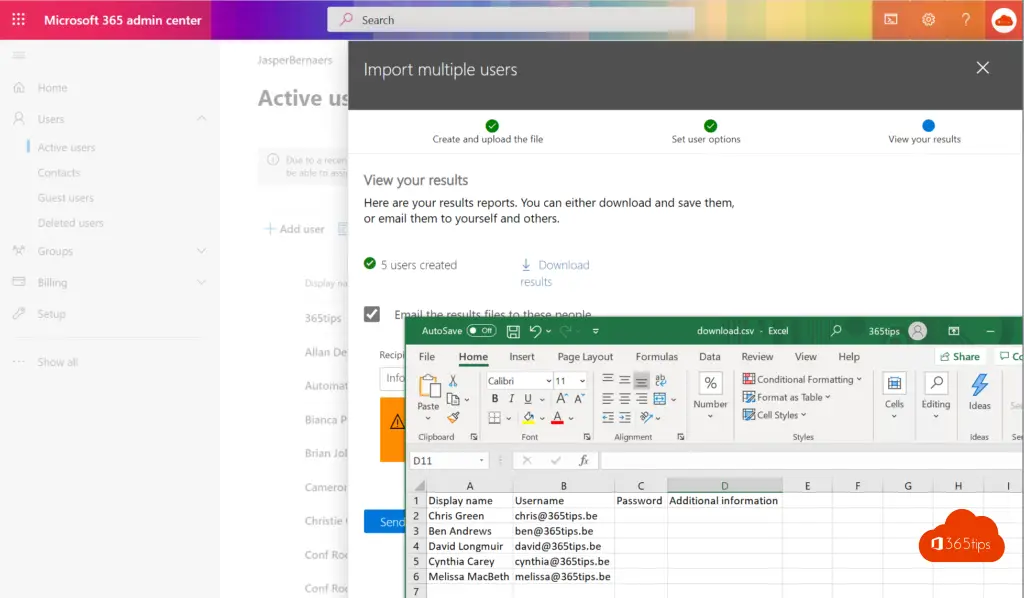Open Home in admin center sidebar
Screen dimensions: 1024x598
(x=52, y=87)
